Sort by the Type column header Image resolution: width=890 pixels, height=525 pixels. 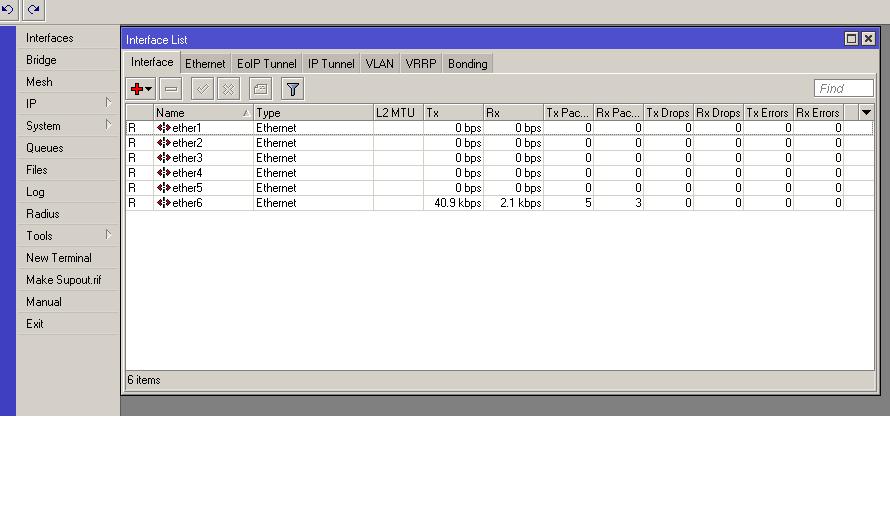[313, 112]
